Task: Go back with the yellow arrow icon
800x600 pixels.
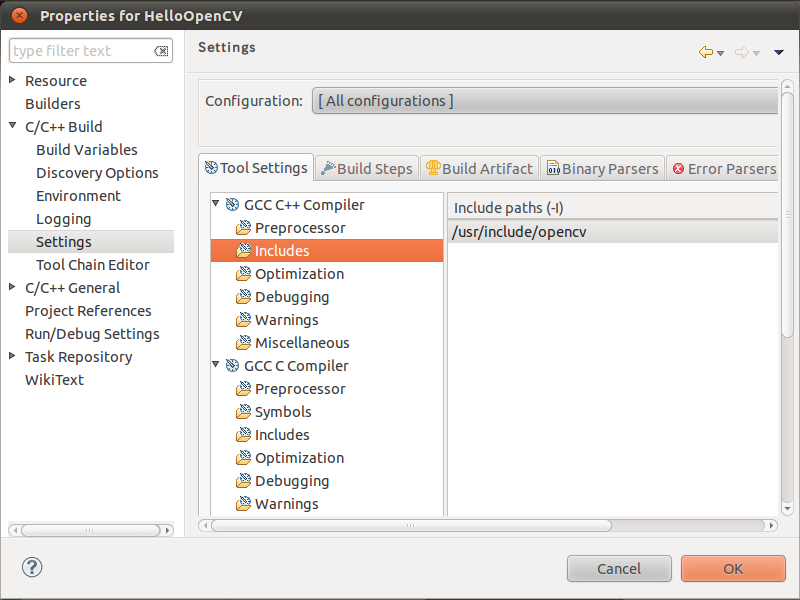Action: pyautogui.click(x=706, y=52)
